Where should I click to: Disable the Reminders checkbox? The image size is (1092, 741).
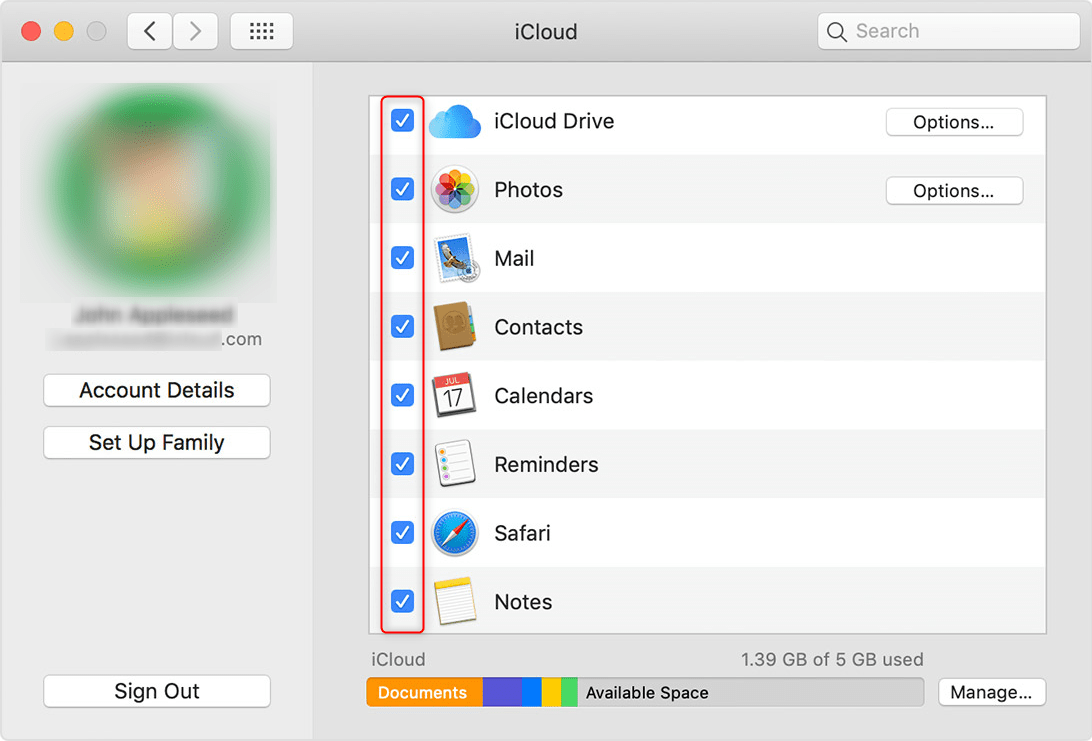[x=403, y=463]
